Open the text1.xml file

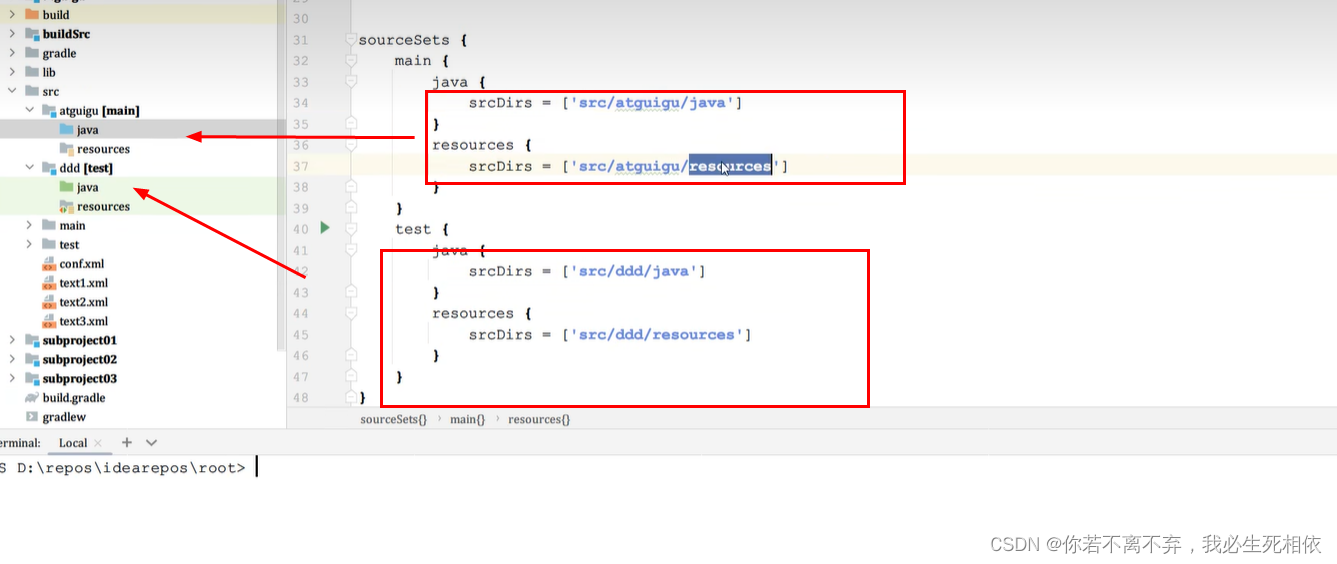coord(84,283)
